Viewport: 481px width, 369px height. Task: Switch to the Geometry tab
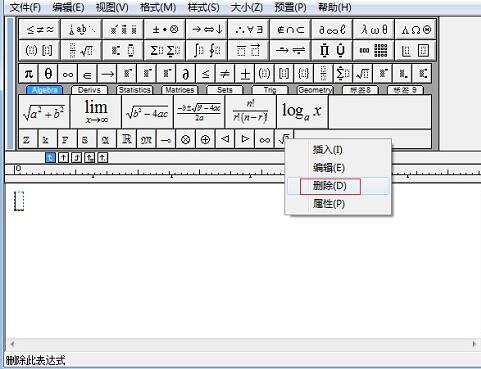[315, 90]
